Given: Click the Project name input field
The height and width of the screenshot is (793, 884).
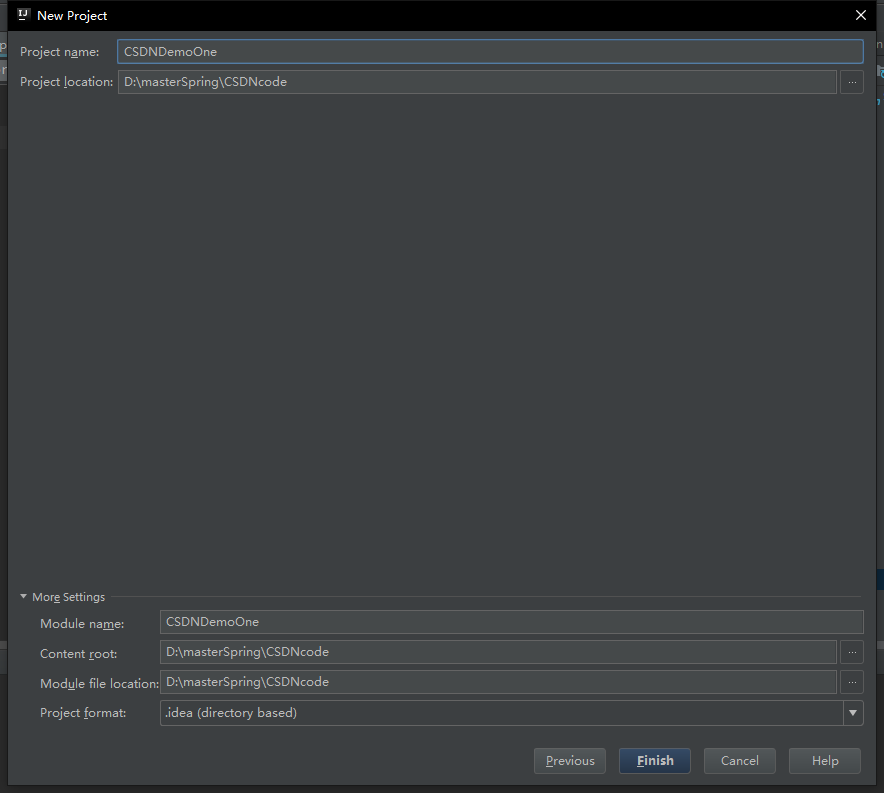Looking at the screenshot, I should [x=490, y=51].
